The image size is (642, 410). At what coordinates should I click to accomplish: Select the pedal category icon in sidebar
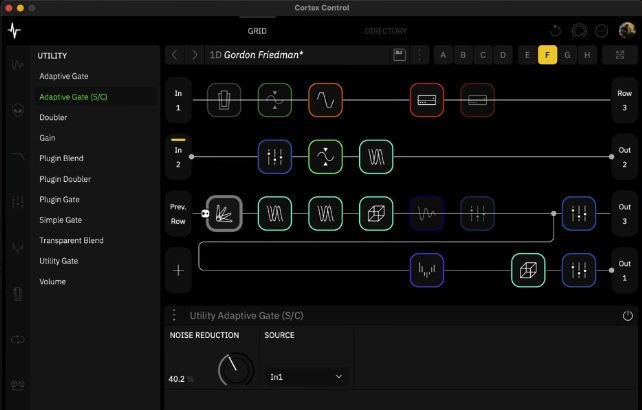click(x=17, y=294)
